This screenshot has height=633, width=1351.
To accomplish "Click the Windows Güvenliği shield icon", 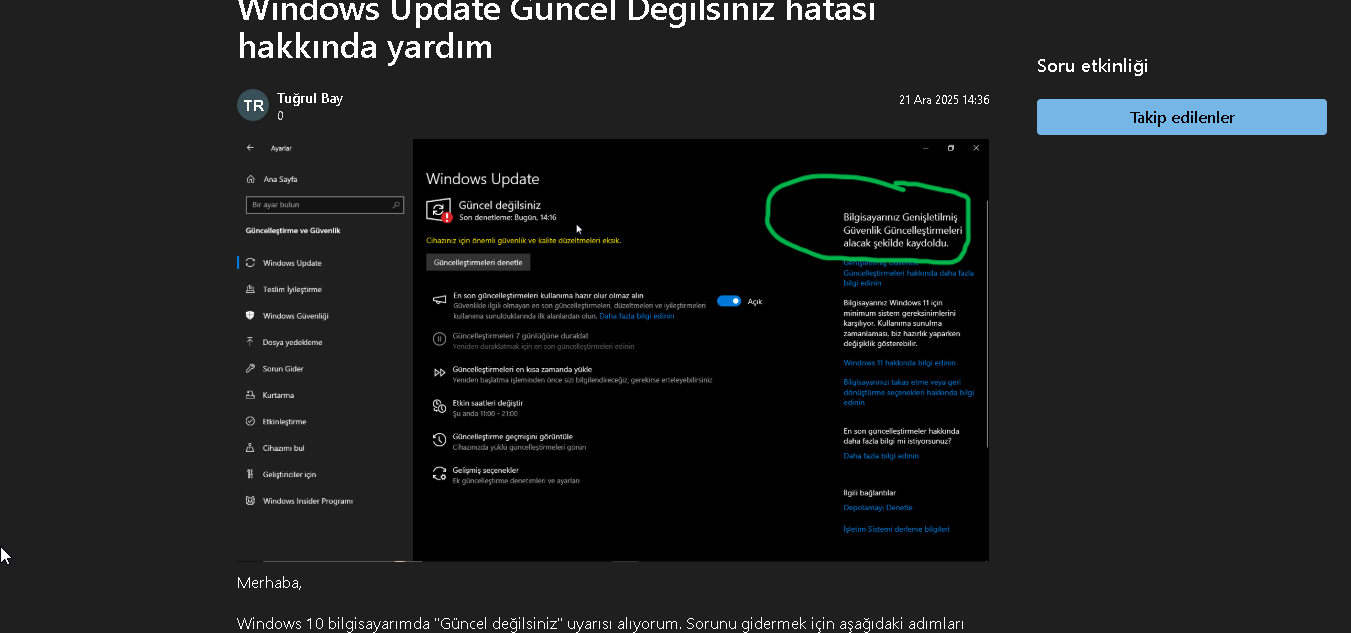I will pos(250,316).
